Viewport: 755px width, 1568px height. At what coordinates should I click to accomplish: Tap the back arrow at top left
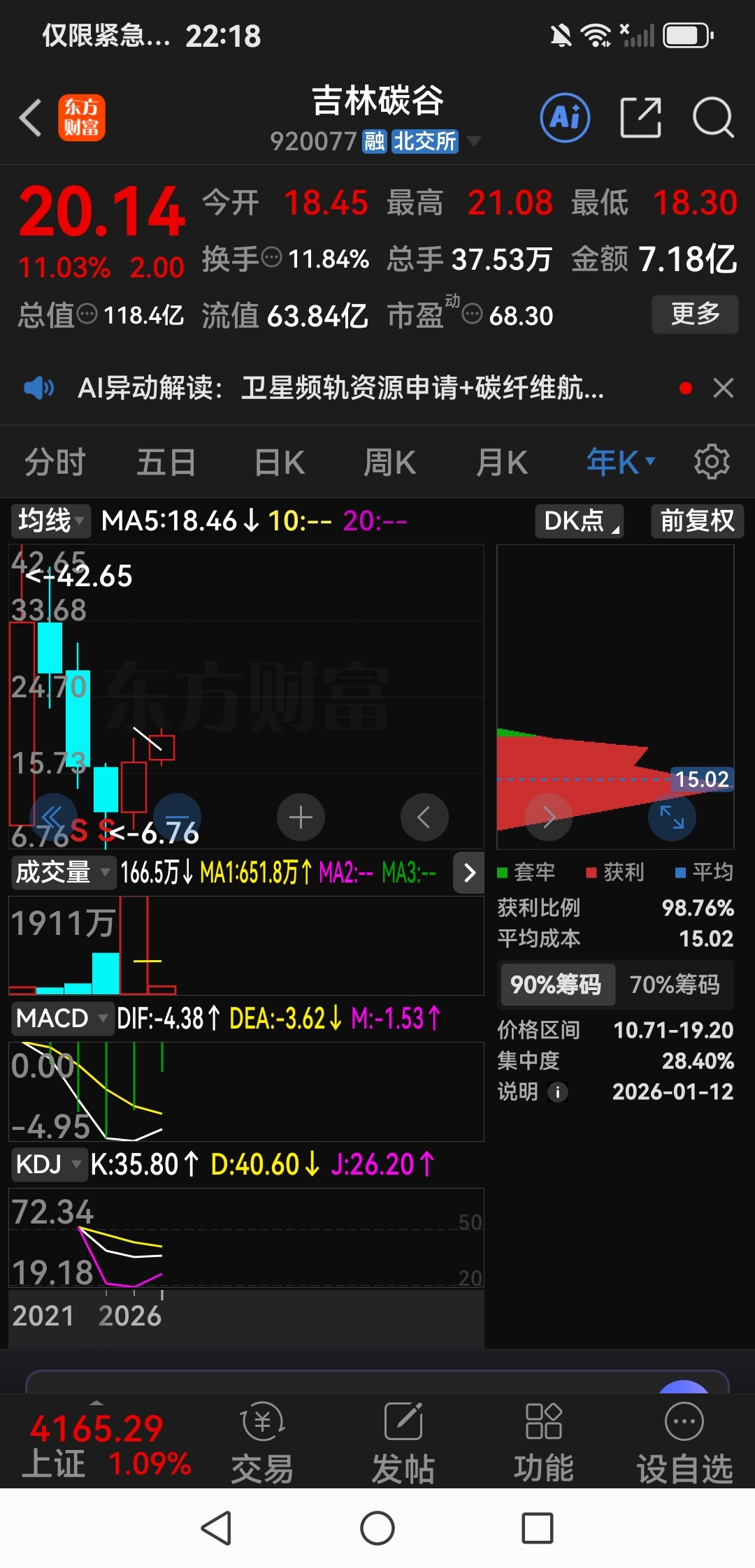click(31, 117)
